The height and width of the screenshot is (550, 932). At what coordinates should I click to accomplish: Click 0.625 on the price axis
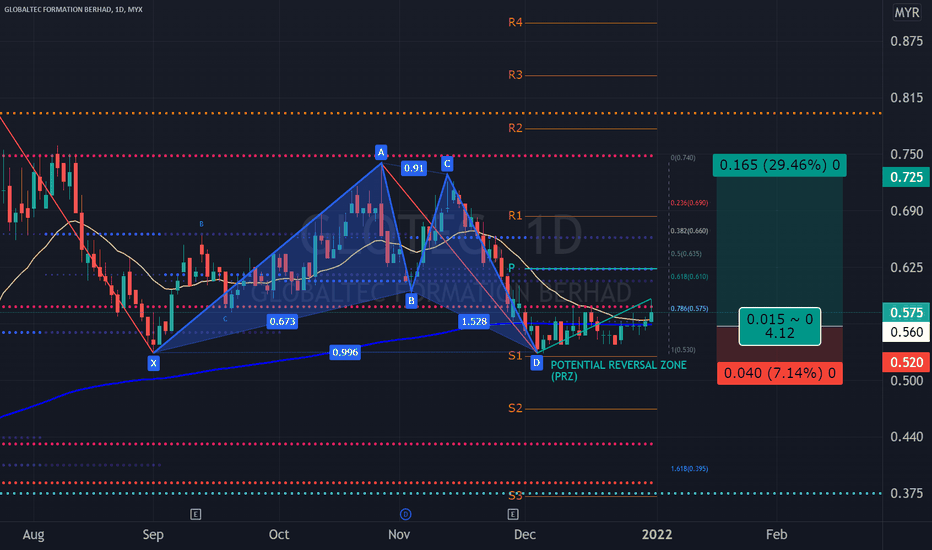pos(906,268)
